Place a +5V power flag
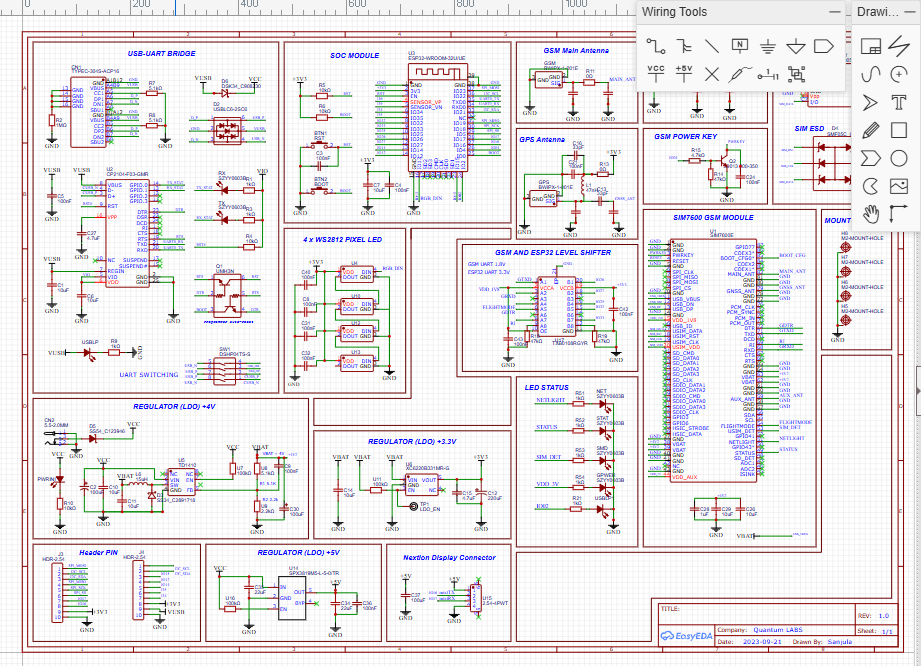The width and height of the screenshot is (921, 666). [684, 73]
